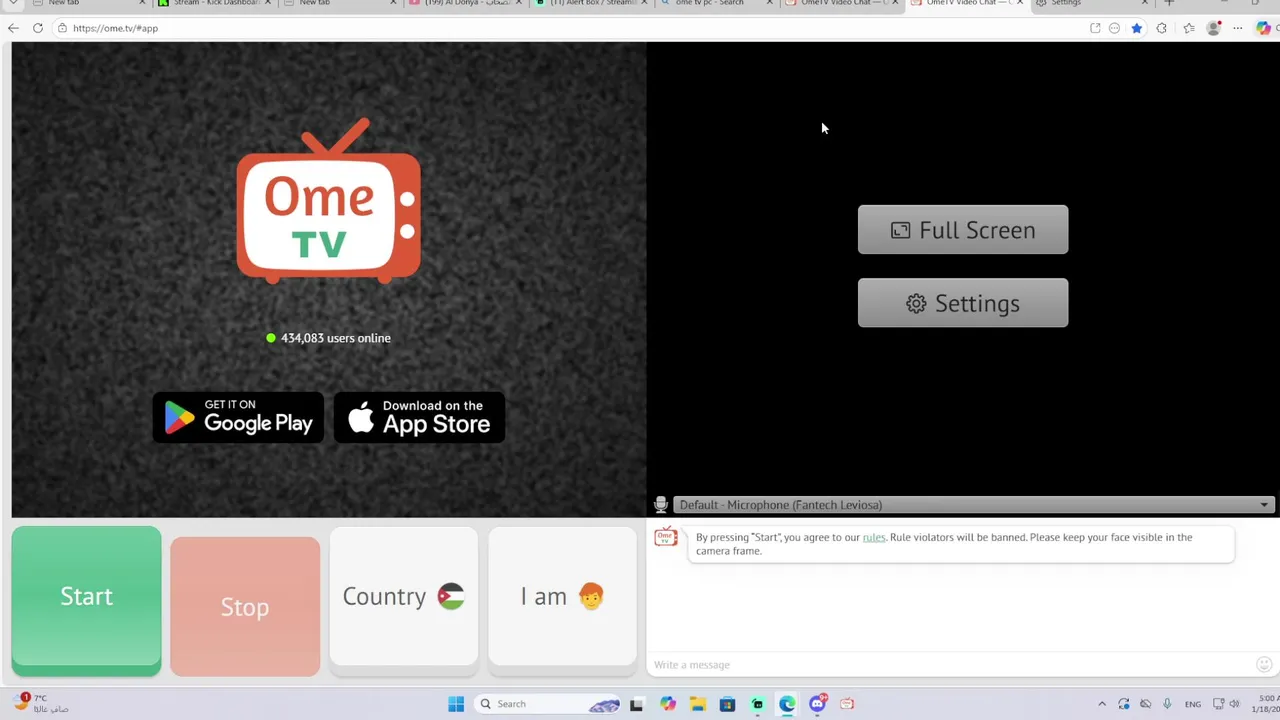The height and width of the screenshot is (720, 1280).
Task: Open the emoji picker in chat
Action: [1264, 665]
